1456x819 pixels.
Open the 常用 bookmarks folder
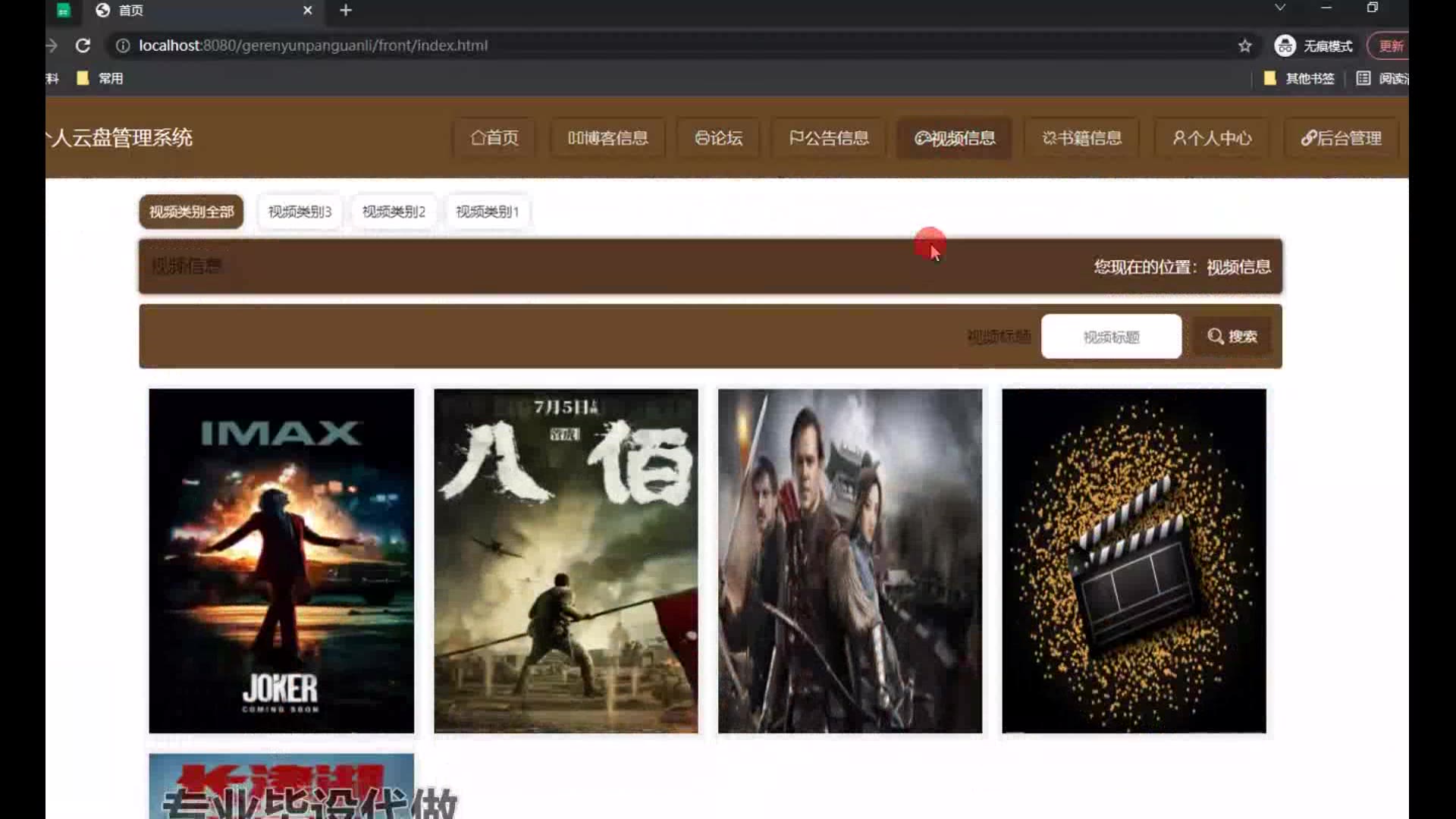(100, 78)
